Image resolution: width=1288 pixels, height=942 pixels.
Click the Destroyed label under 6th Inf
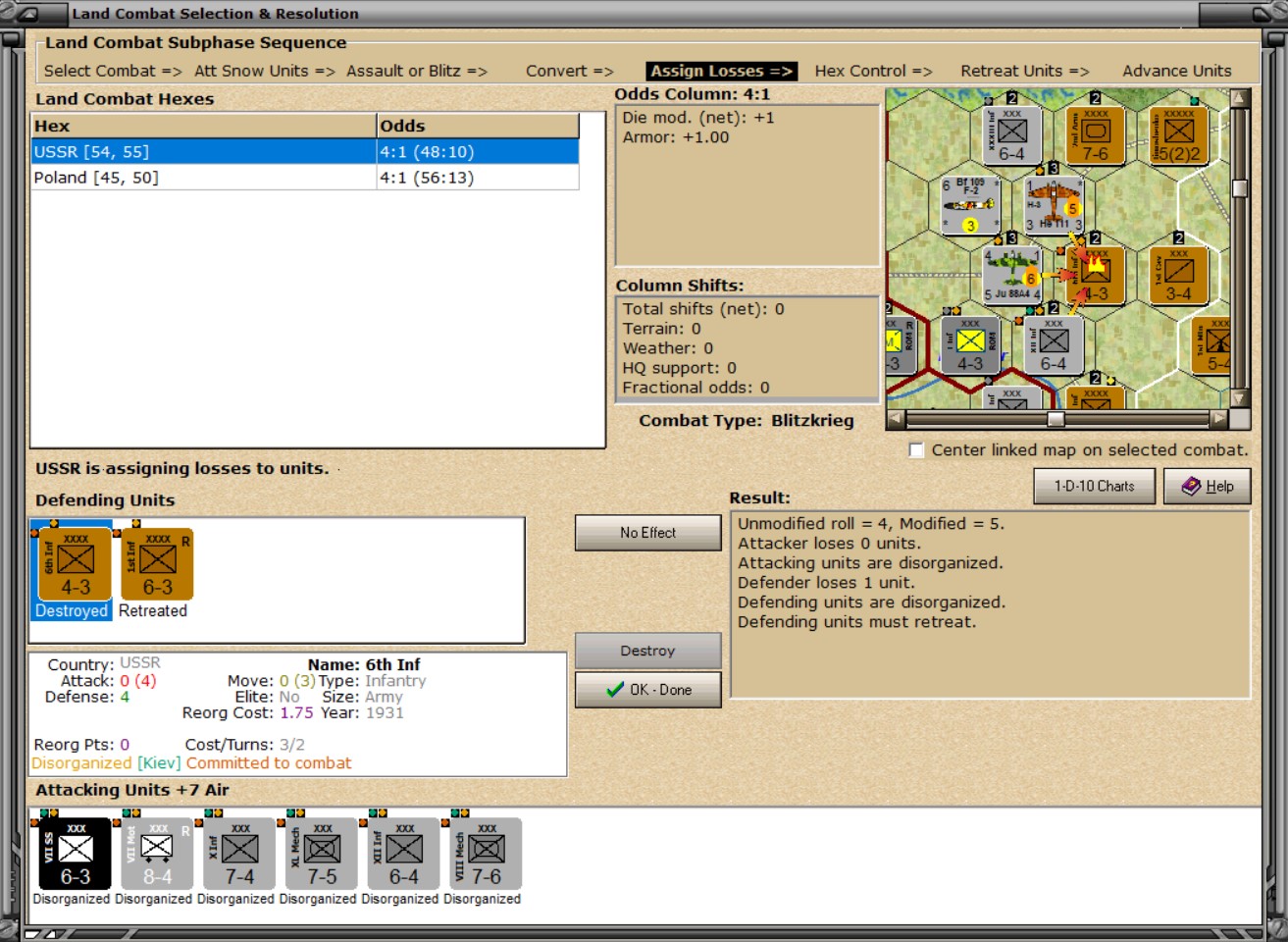(72, 610)
